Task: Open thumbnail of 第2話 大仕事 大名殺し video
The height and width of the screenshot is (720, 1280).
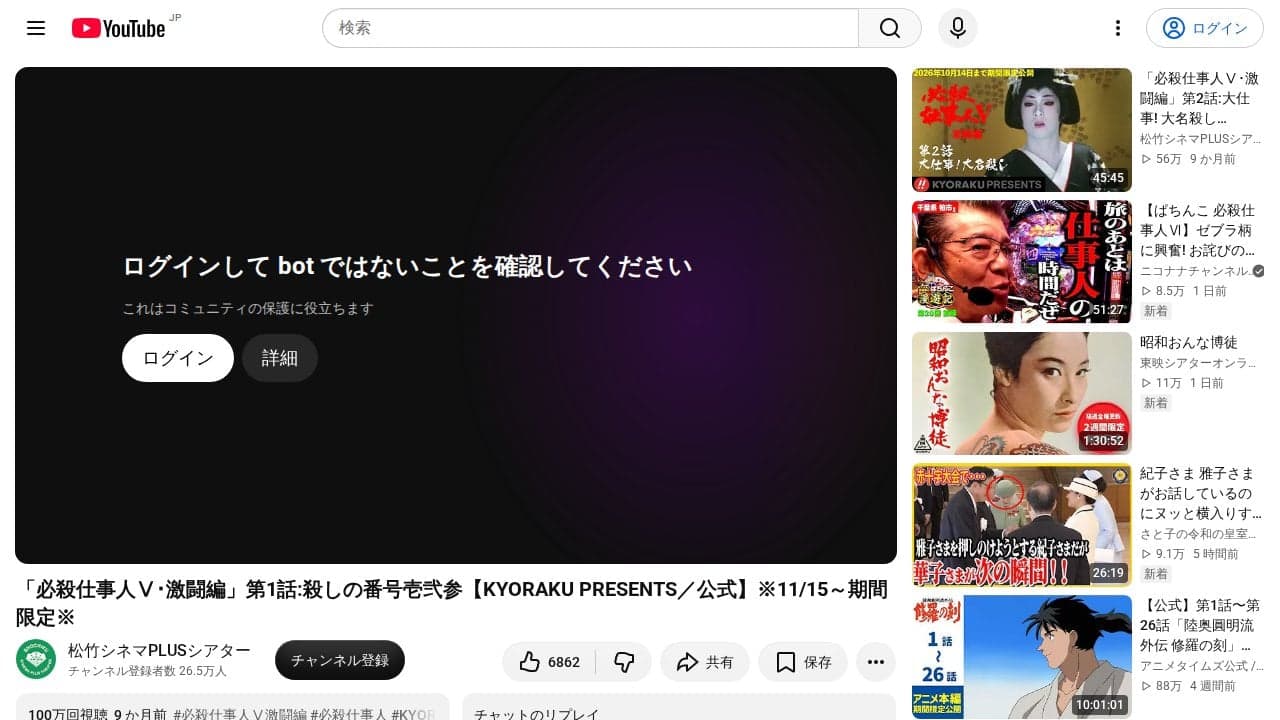Action: 1022,130
